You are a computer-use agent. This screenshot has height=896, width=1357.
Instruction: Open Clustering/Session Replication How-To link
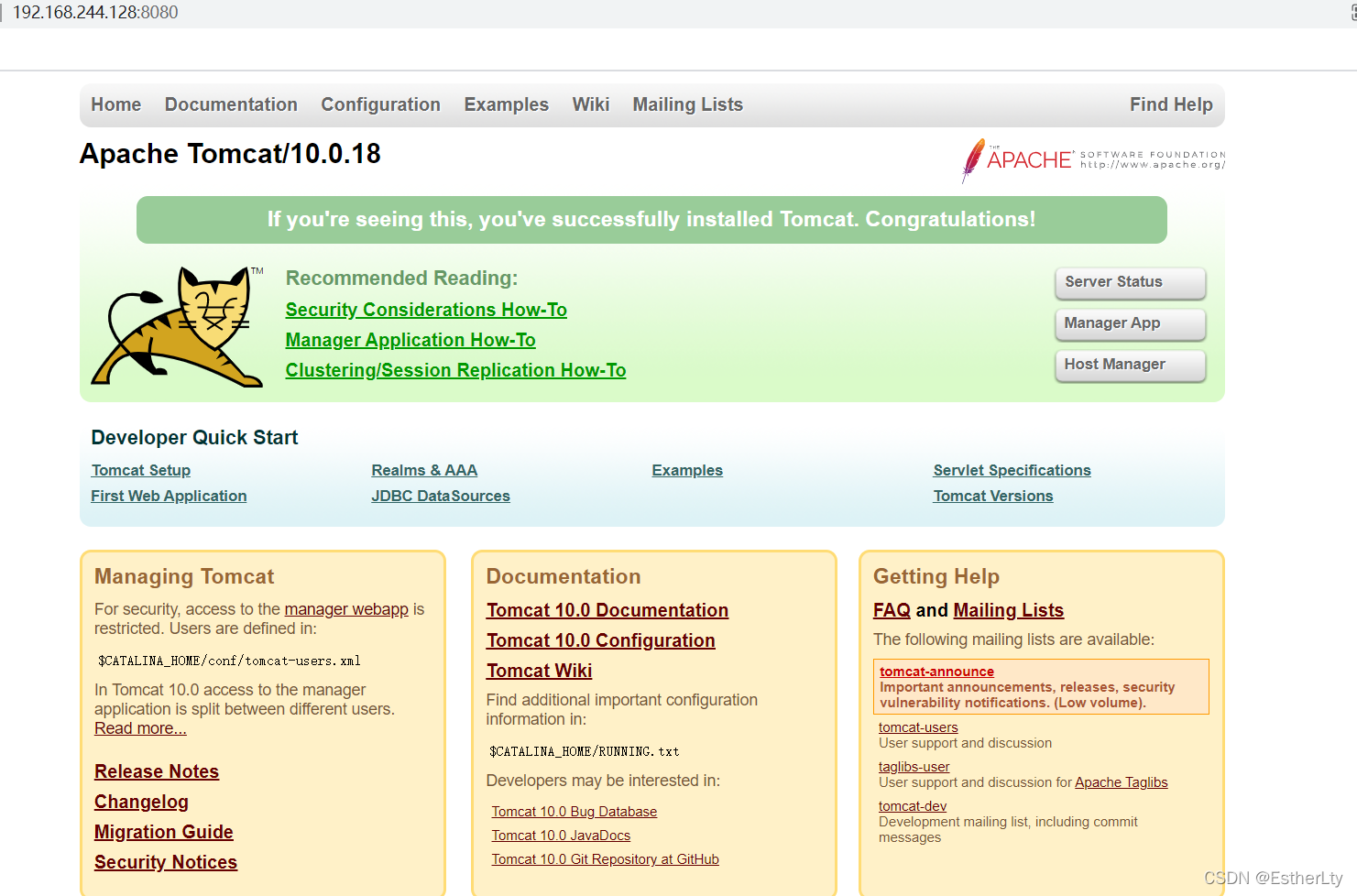[455, 370]
